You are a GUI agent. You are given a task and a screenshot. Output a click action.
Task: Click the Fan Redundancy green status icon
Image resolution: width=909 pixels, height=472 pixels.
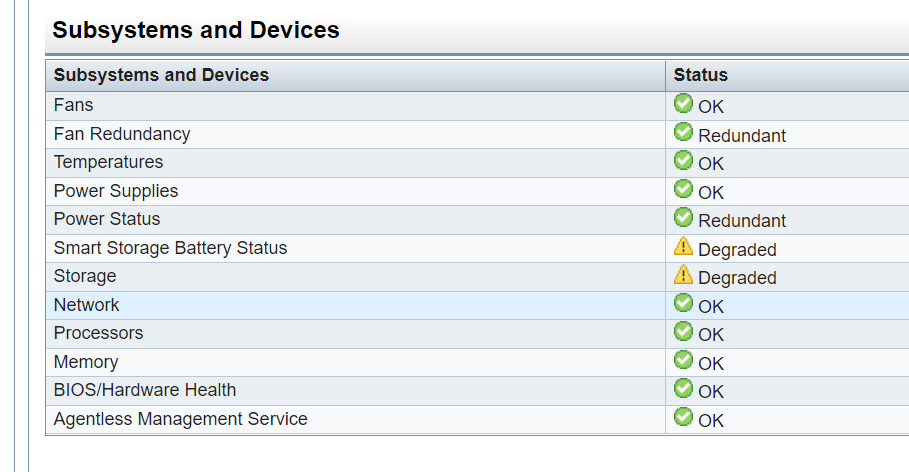pos(684,132)
